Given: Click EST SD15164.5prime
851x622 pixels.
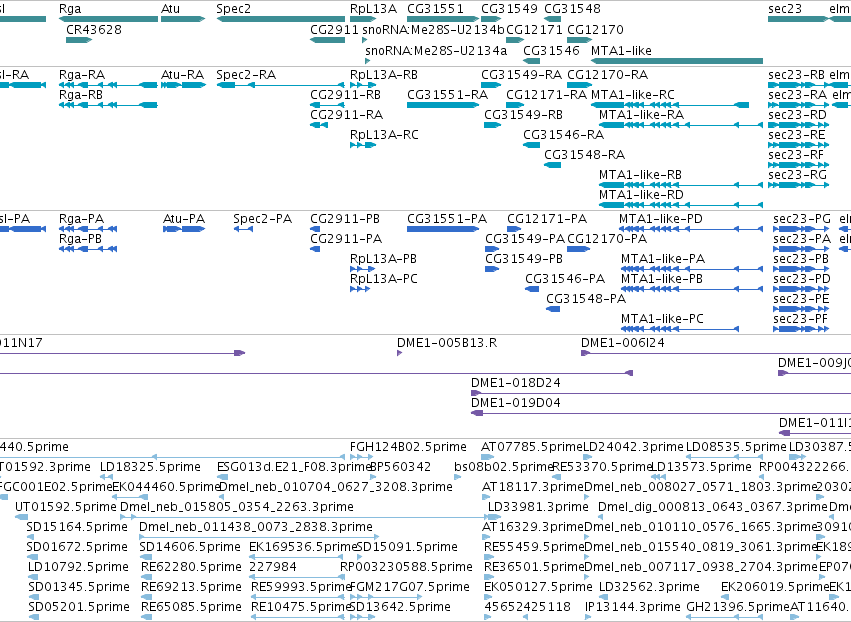Looking at the screenshot, I should click(x=30, y=538).
